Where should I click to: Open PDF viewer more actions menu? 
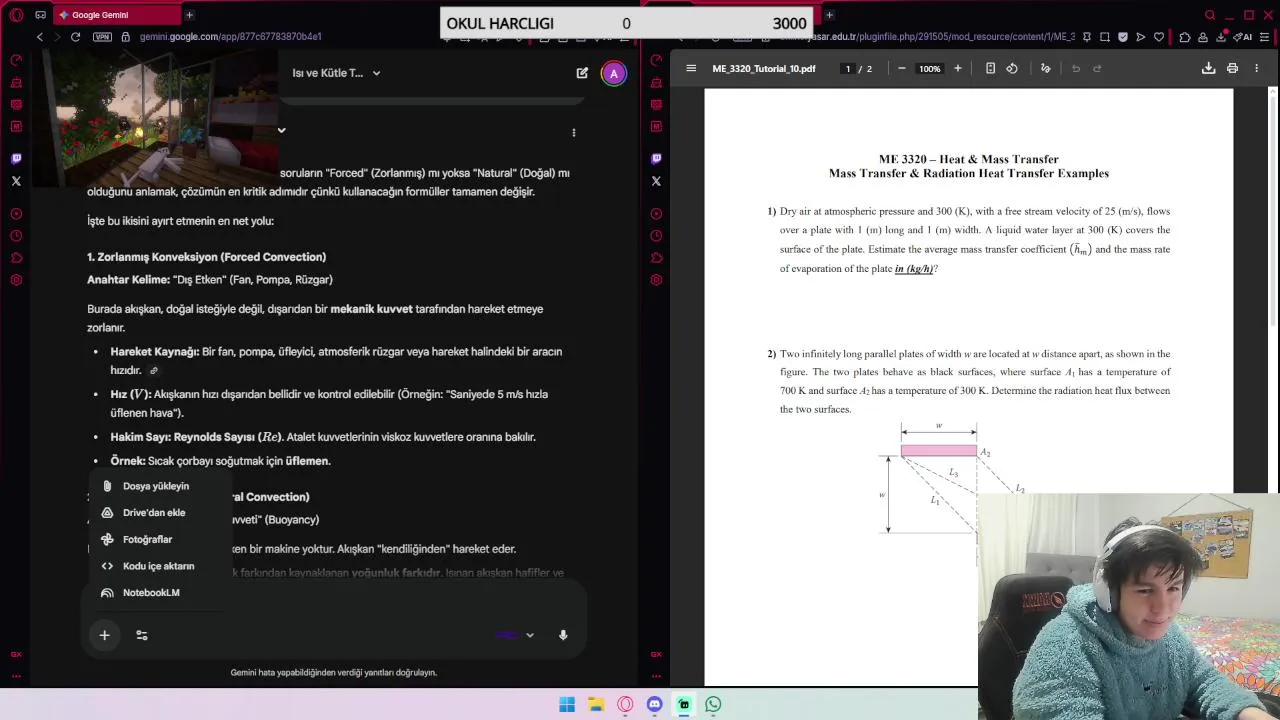[x=1256, y=69]
